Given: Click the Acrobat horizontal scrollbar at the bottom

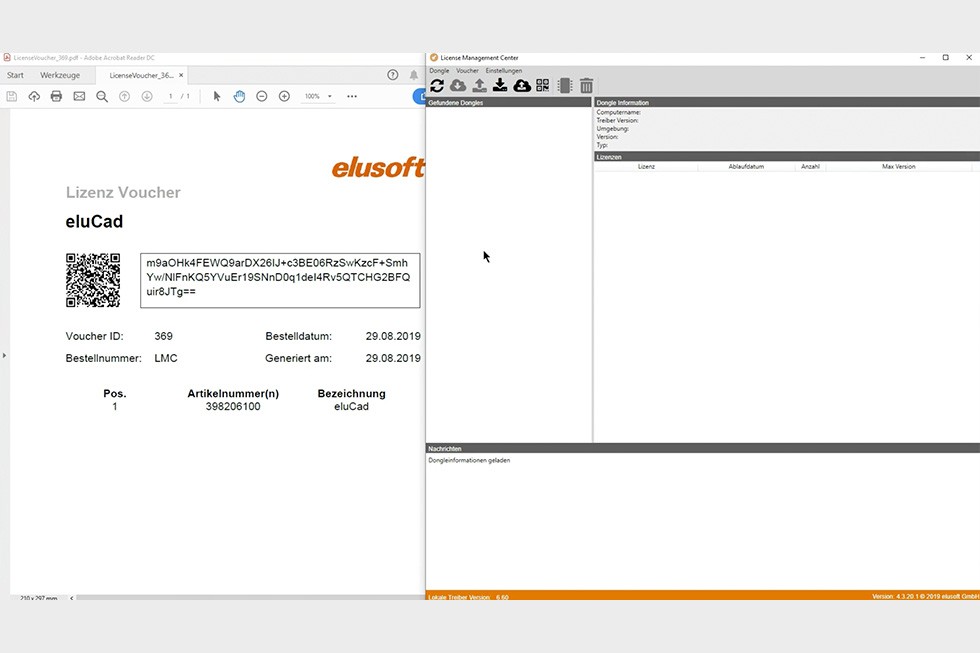Looking at the screenshot, I should [x=250, y=598].
